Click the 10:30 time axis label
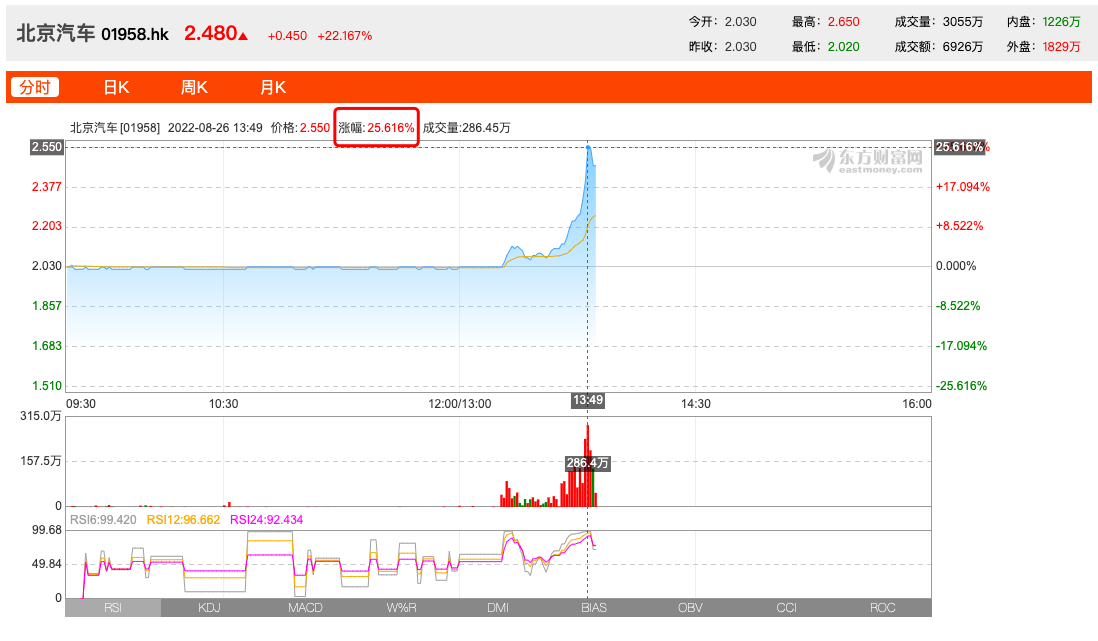The height and width of the screenshot is (641, 1098). point(223,404)
